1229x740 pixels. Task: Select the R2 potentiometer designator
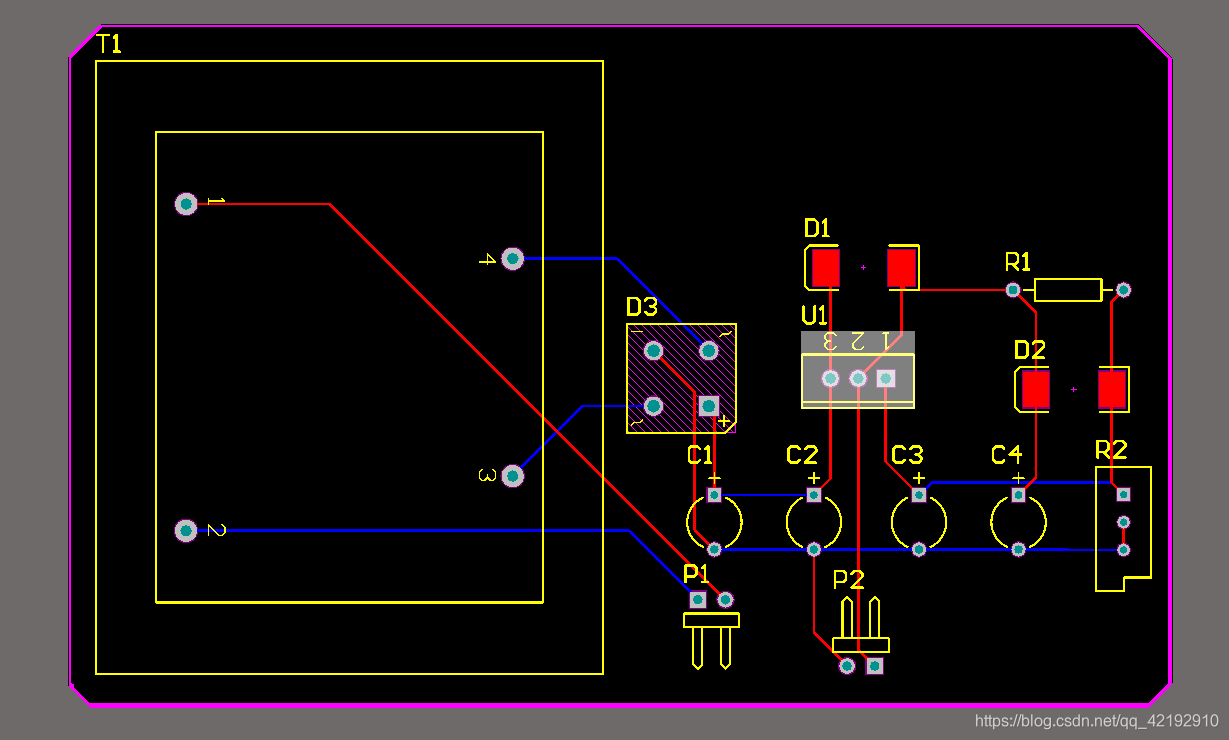coord(1111,449)
